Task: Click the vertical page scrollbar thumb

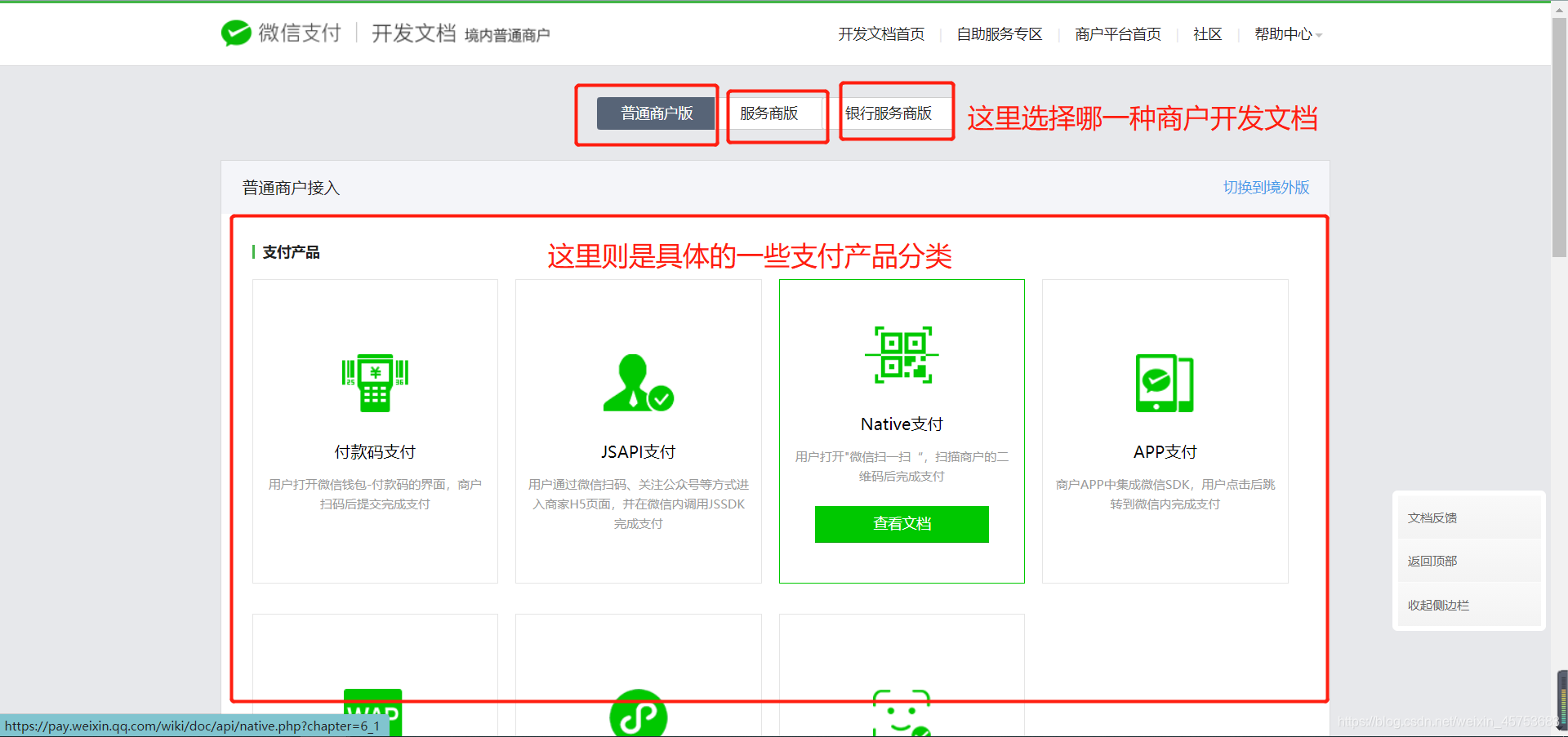Action: [1559, 137]
